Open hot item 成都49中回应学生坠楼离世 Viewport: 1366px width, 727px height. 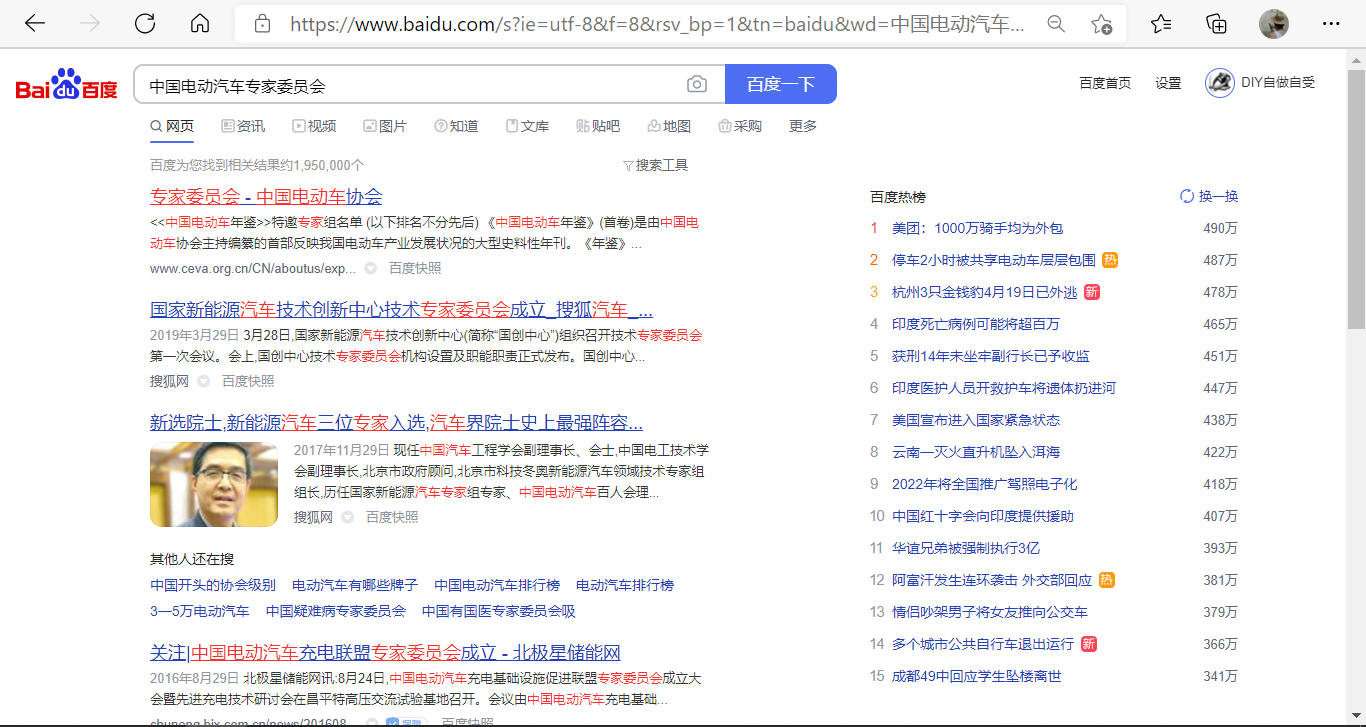point(977,677)
